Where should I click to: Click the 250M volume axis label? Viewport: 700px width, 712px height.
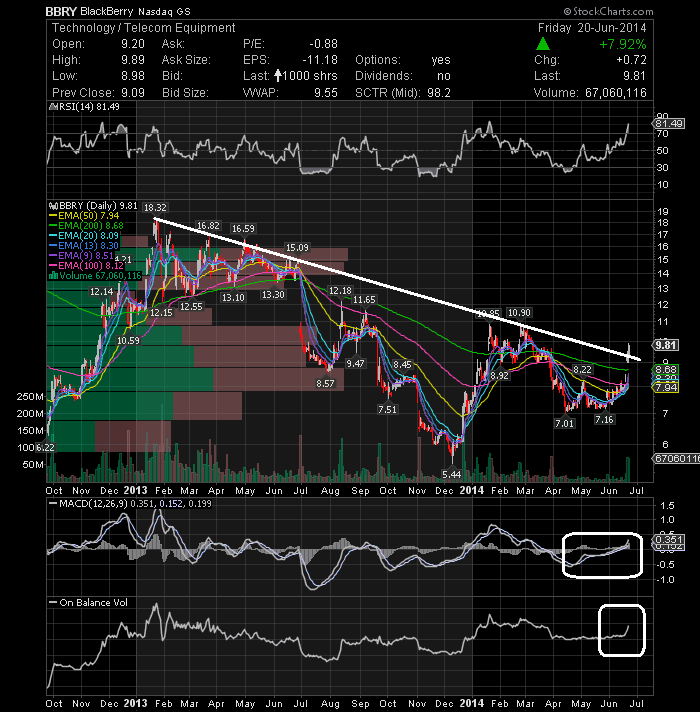pos(30,397)
